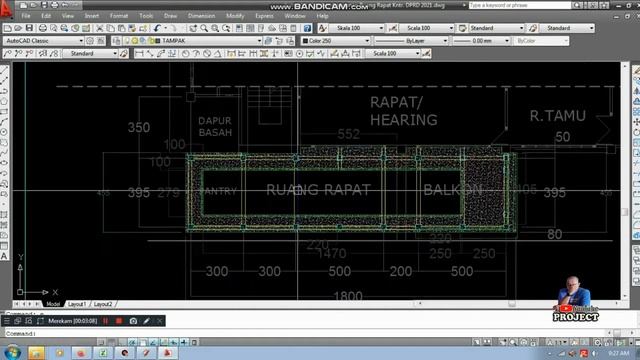Open the taskbar file explorer icon
The image size is (640, 360).
tap(36, 353)
